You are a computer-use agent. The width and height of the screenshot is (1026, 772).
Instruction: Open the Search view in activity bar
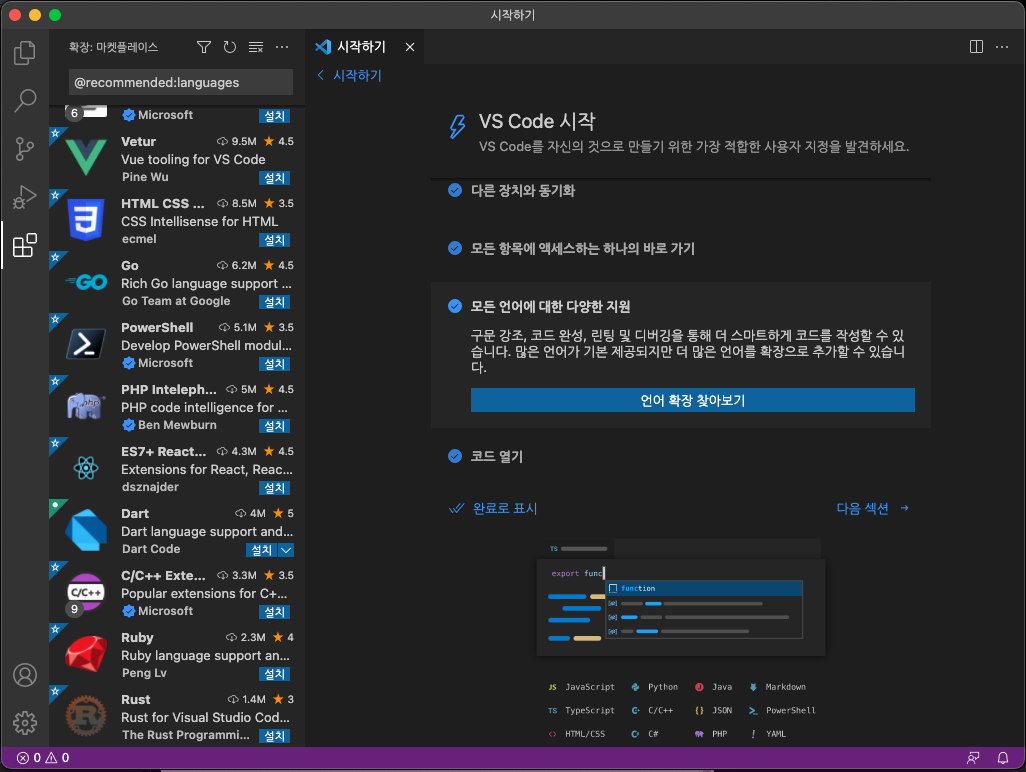[25, 101]
